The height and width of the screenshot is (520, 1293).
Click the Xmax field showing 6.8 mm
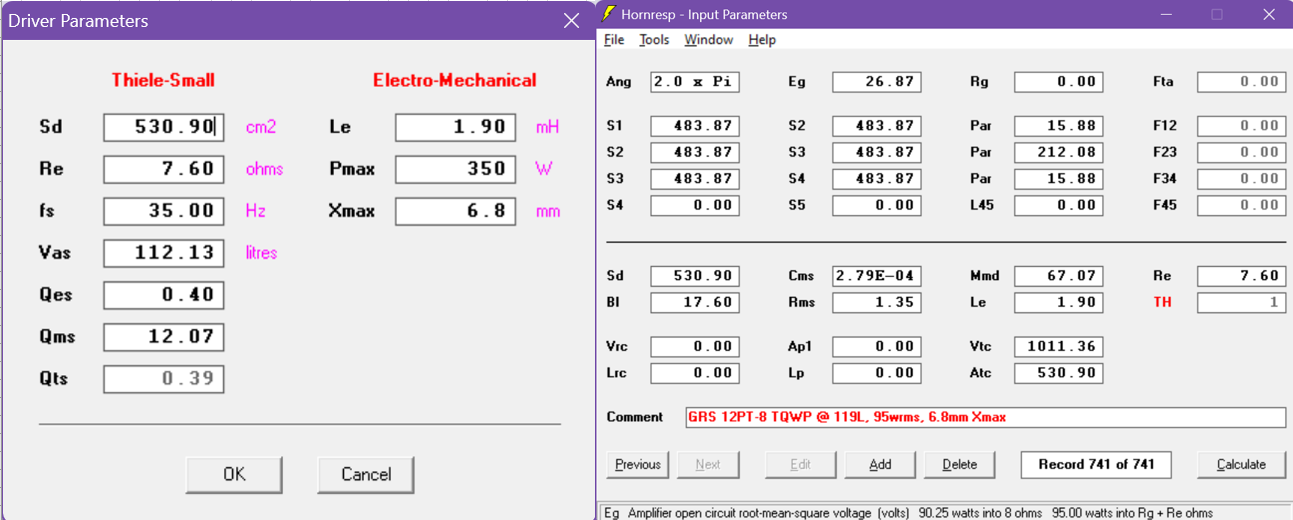456,211
